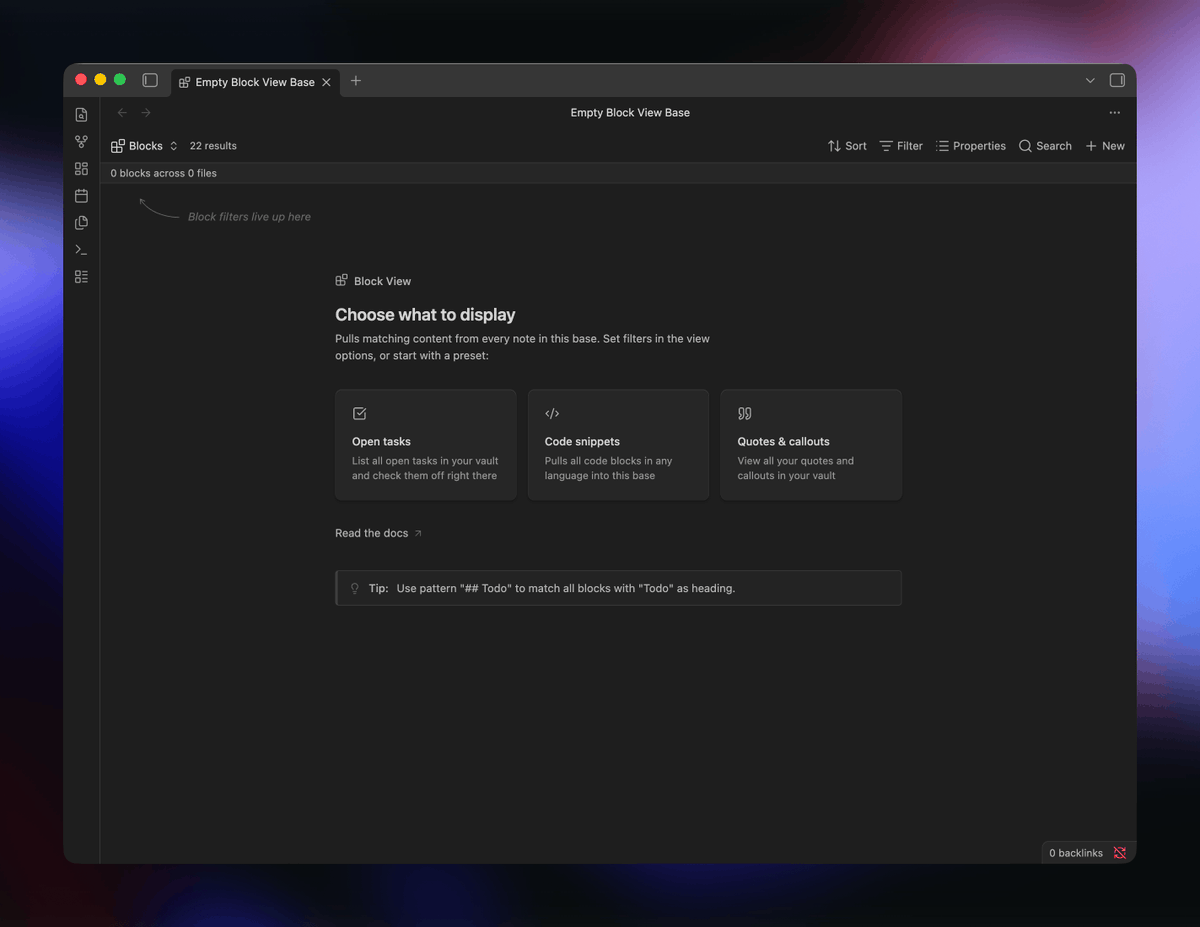
Task: Select the Empty Block View Base tab
Action: (x=255, y=82)
